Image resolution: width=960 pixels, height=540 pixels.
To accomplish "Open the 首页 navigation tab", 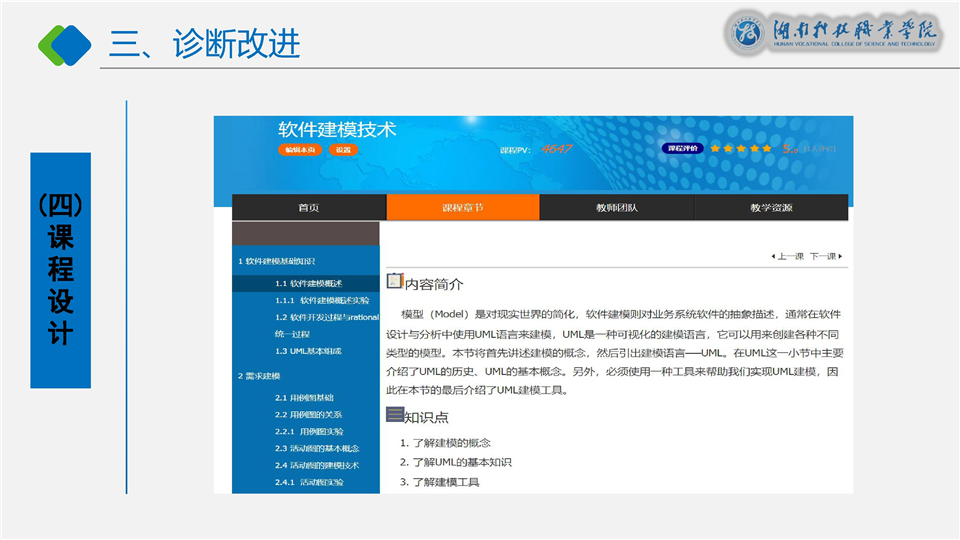I will [x=309, y=208].
